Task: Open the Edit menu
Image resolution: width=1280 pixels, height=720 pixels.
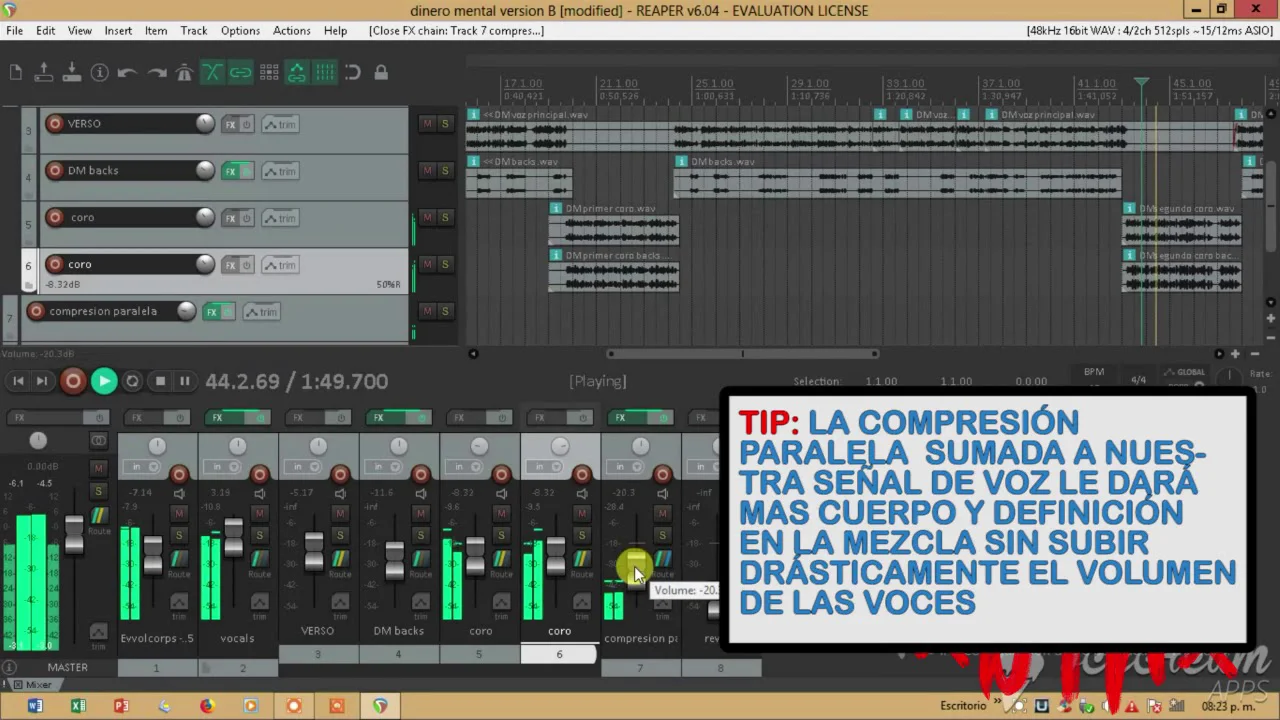Action: 46,31
